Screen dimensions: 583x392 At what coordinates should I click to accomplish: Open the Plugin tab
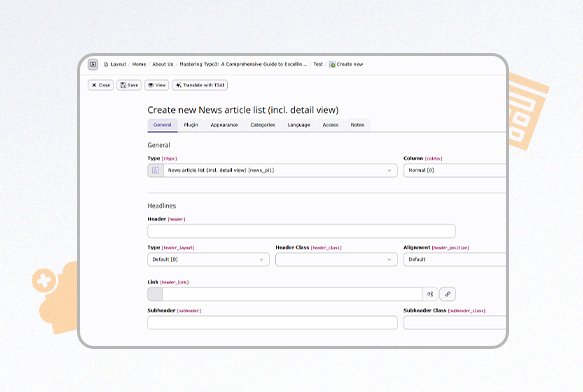pos(191,125)
